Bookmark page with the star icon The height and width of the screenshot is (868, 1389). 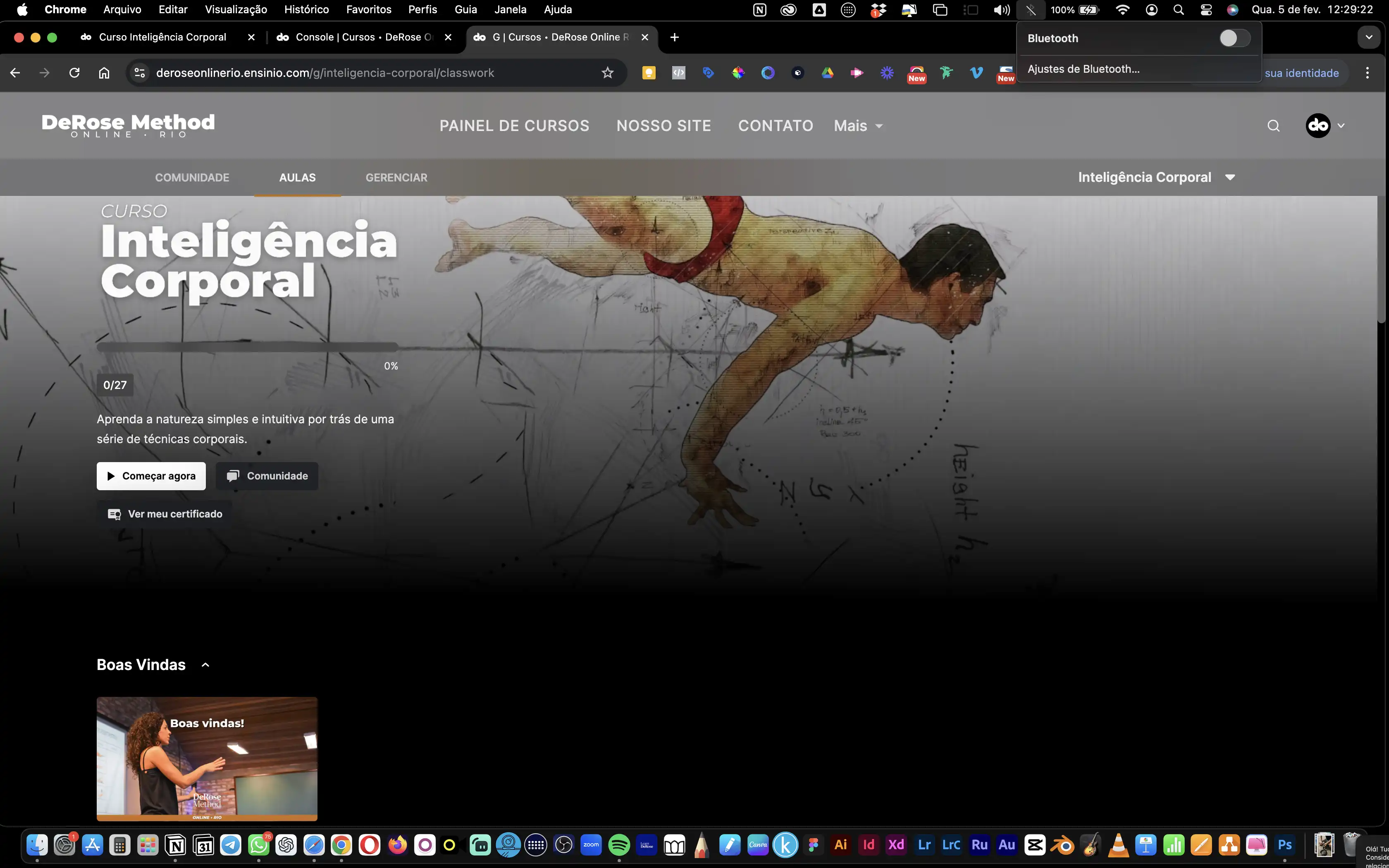tap(607, 73)
